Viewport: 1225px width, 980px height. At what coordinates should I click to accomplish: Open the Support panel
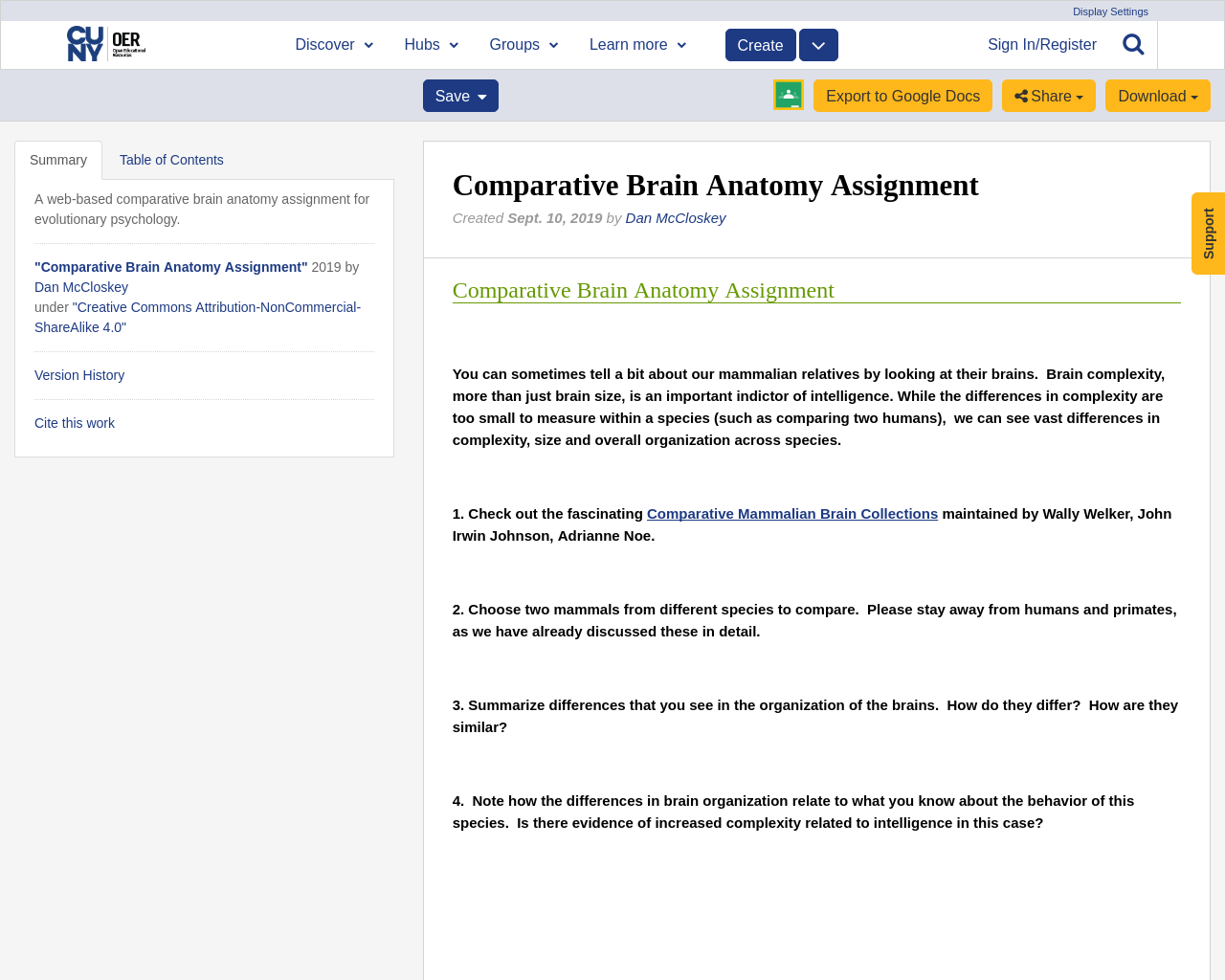[1207, 234]
